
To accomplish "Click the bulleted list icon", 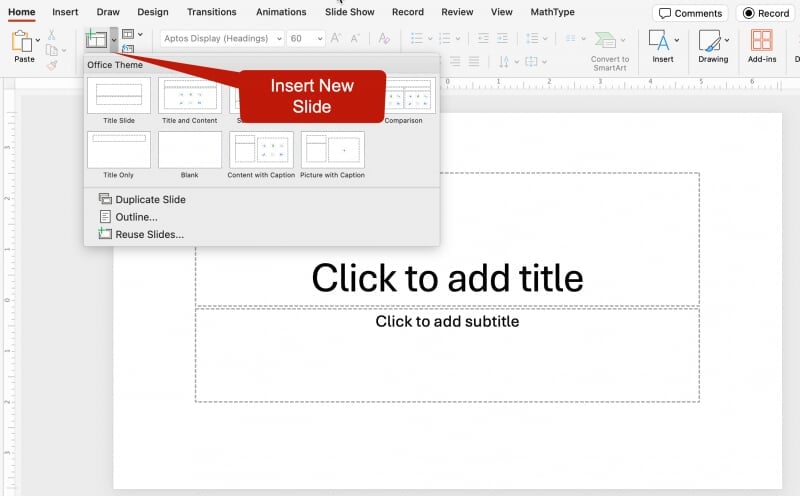I will (x=417, y=38).
